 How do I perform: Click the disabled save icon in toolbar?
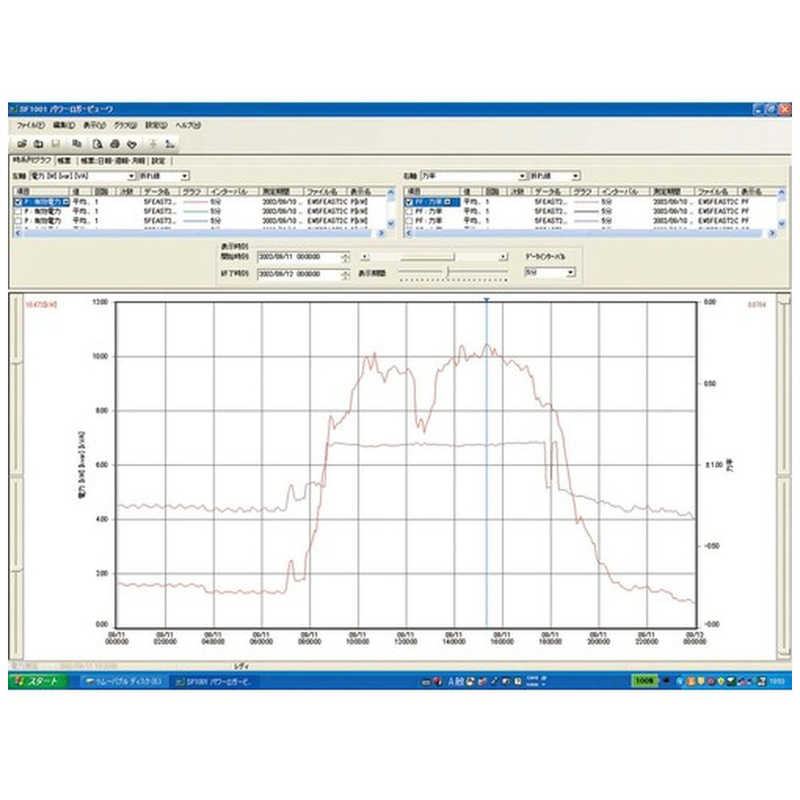(x=54, y=144)
